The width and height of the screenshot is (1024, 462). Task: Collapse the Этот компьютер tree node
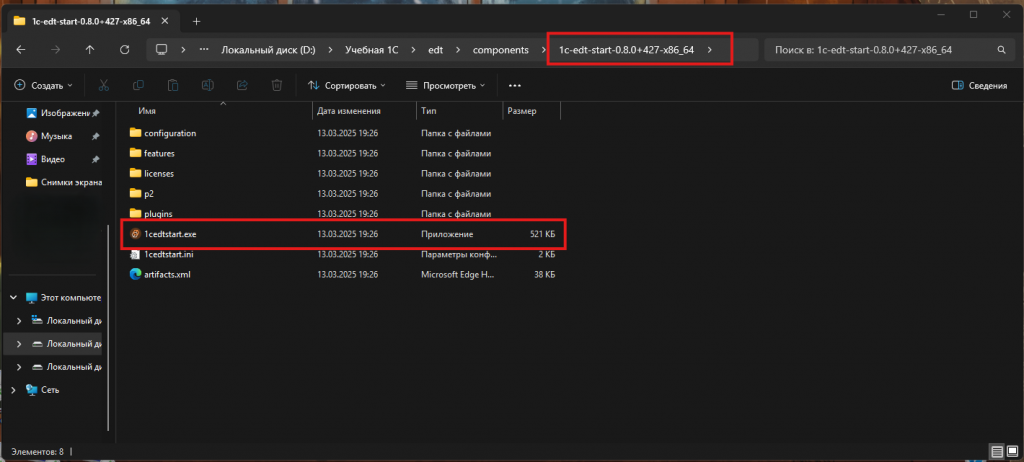point(14,297)
